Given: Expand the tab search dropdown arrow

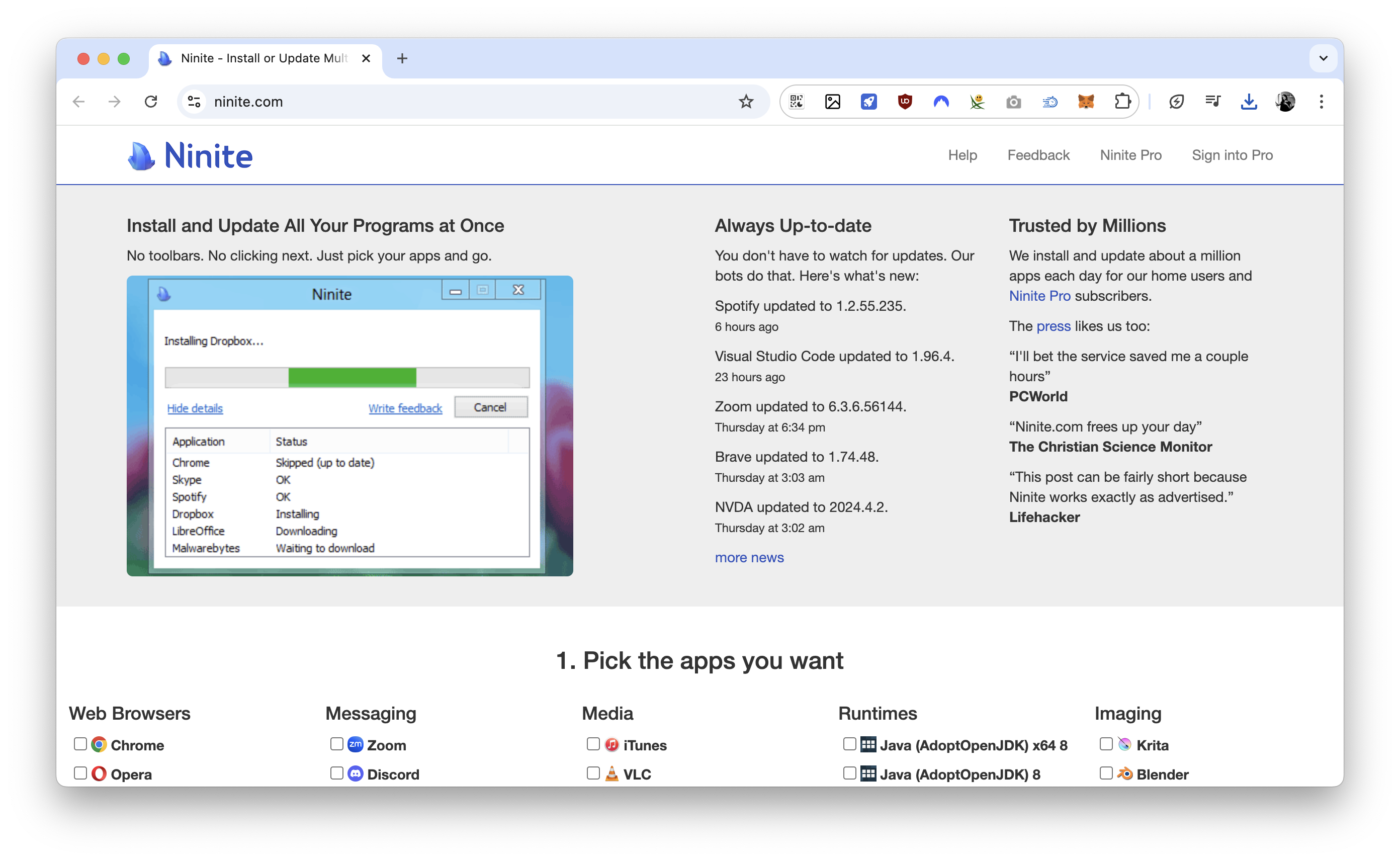Looking at the screenshot, I should (x=1323, y=58).
